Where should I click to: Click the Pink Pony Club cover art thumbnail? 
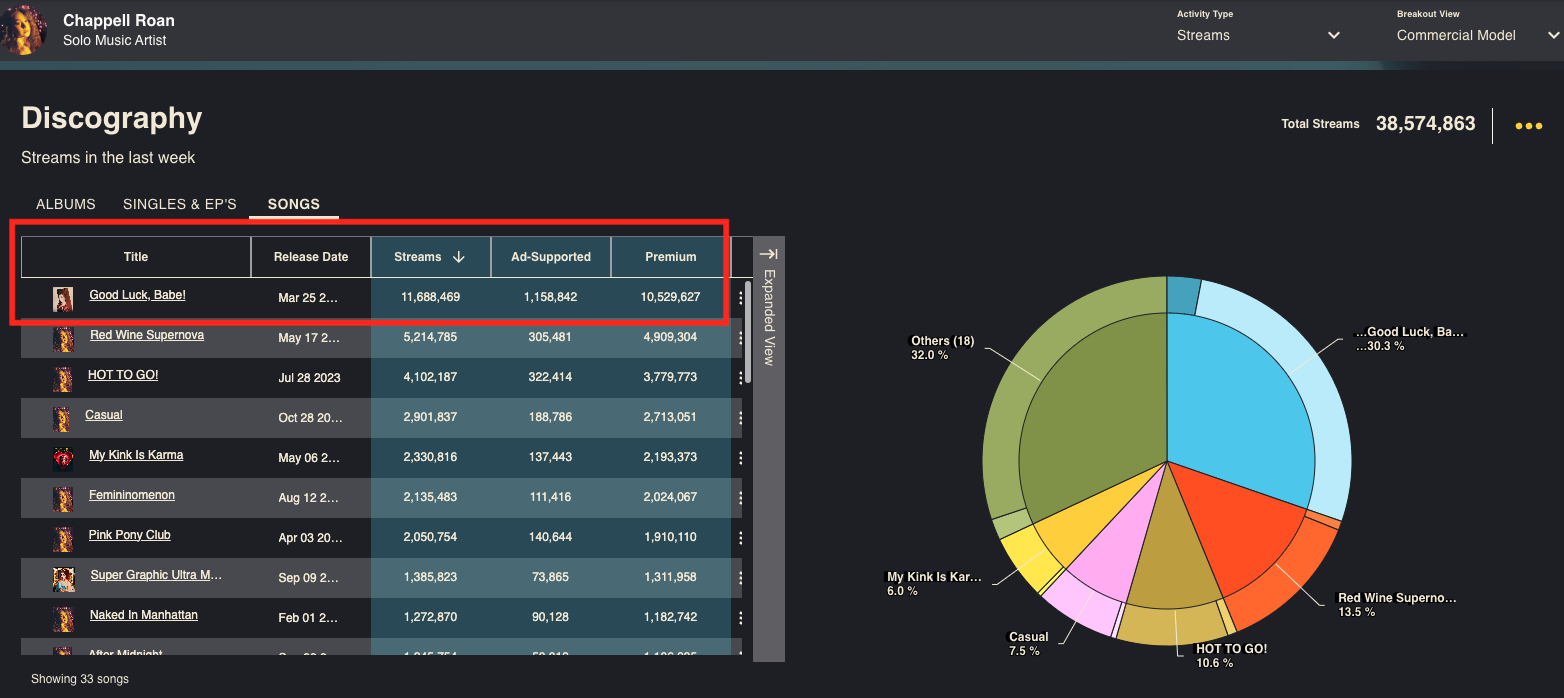pyautogui.click(x=63, y=538)
